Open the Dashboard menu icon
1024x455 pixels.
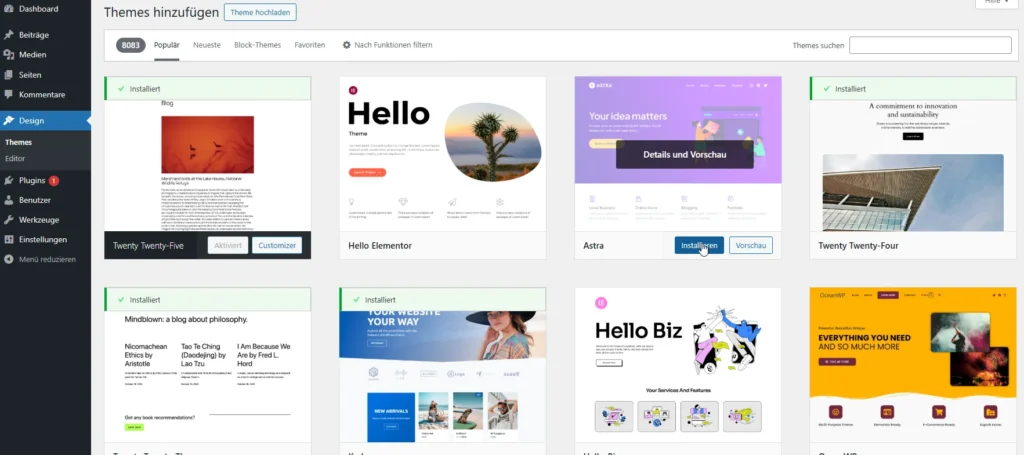8,9
